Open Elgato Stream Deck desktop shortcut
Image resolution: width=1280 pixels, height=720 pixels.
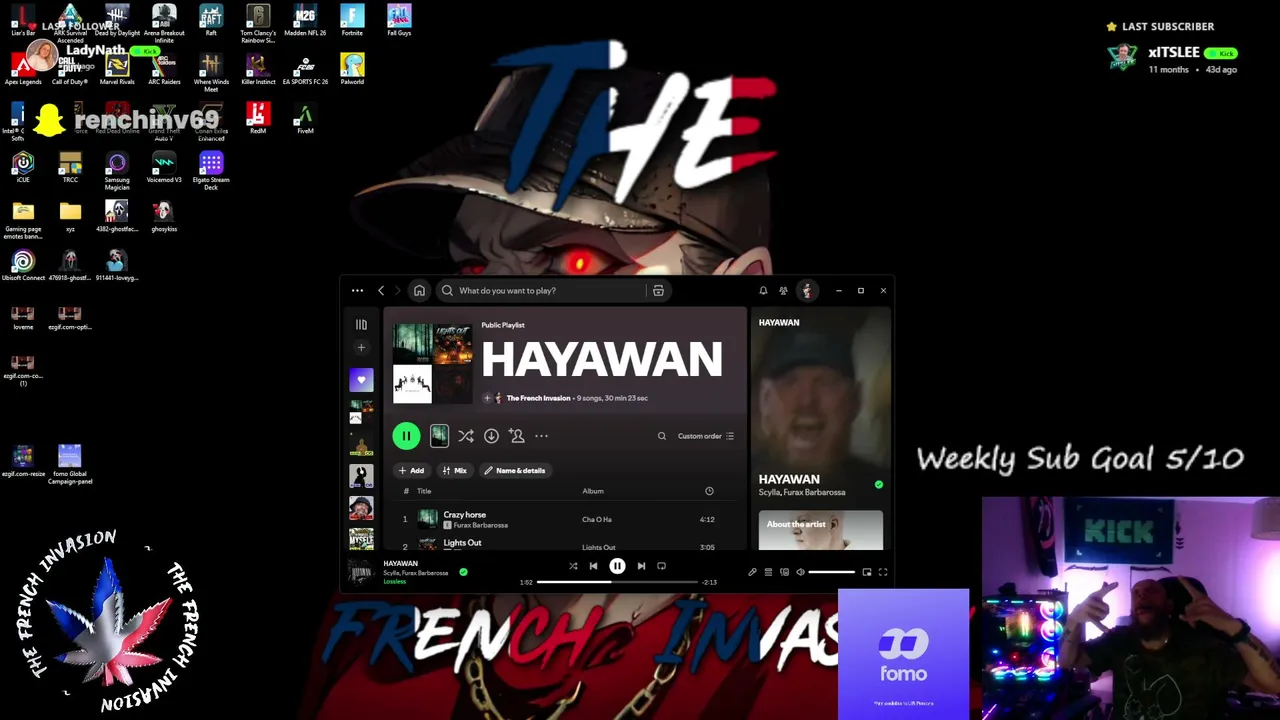[x=211, y=170]
